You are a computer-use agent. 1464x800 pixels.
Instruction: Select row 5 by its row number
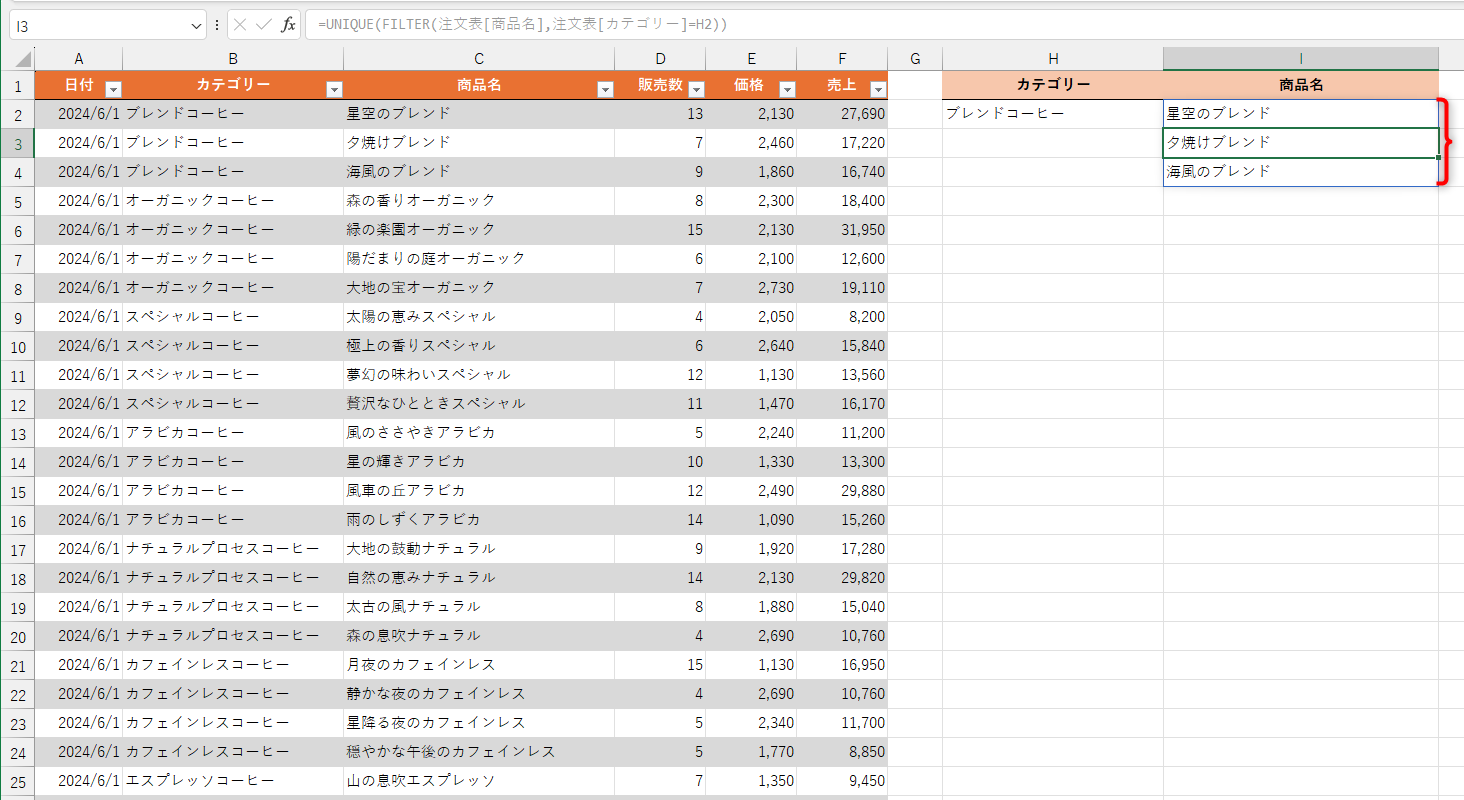click(17, 201)
